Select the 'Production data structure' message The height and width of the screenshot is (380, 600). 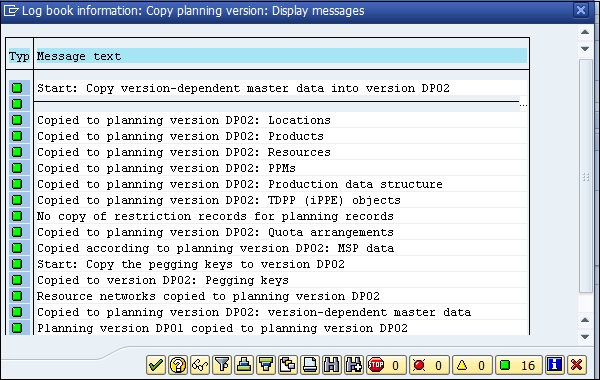tap(240, 184)
